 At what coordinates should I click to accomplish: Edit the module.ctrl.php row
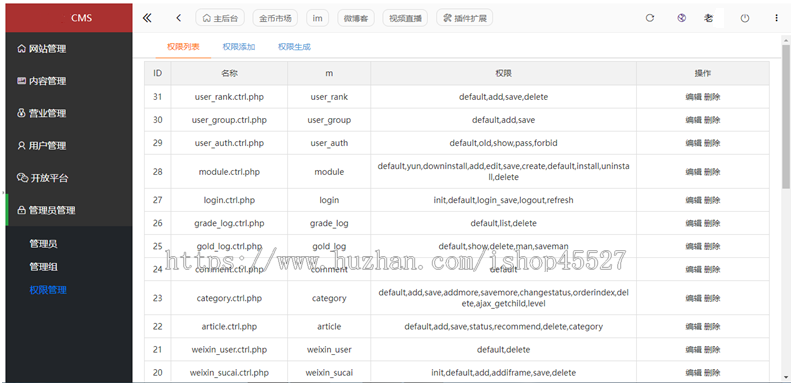click(693, 172)
